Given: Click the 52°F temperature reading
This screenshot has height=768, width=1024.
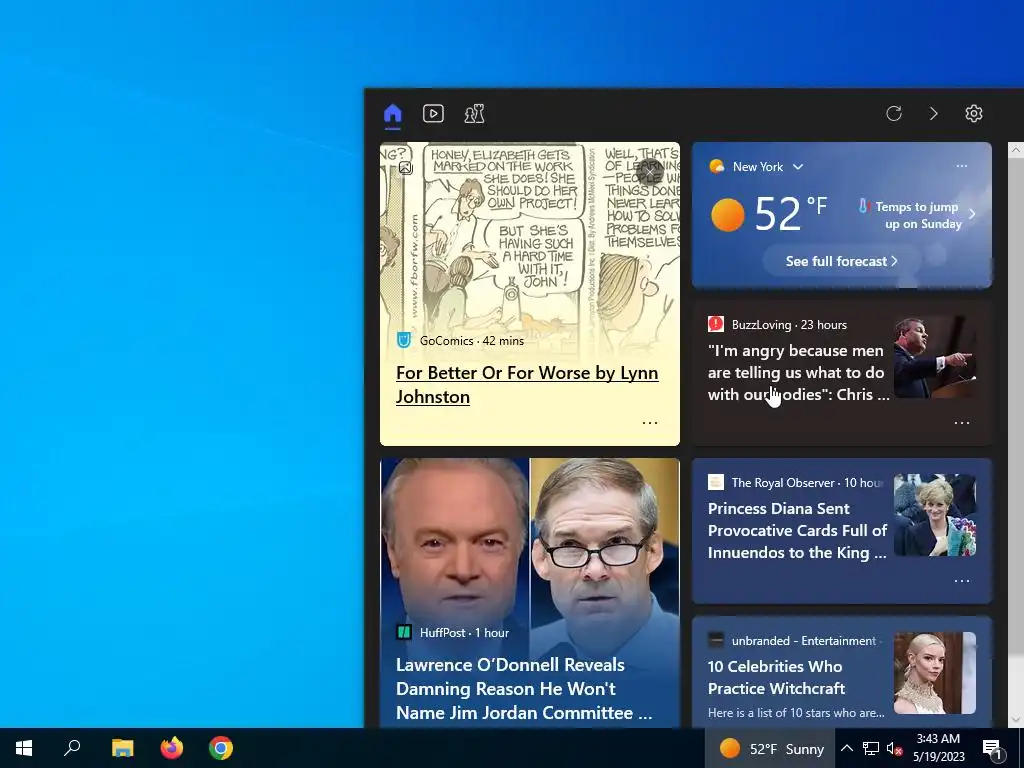Looking at the screenshot, I should [791, 213].
